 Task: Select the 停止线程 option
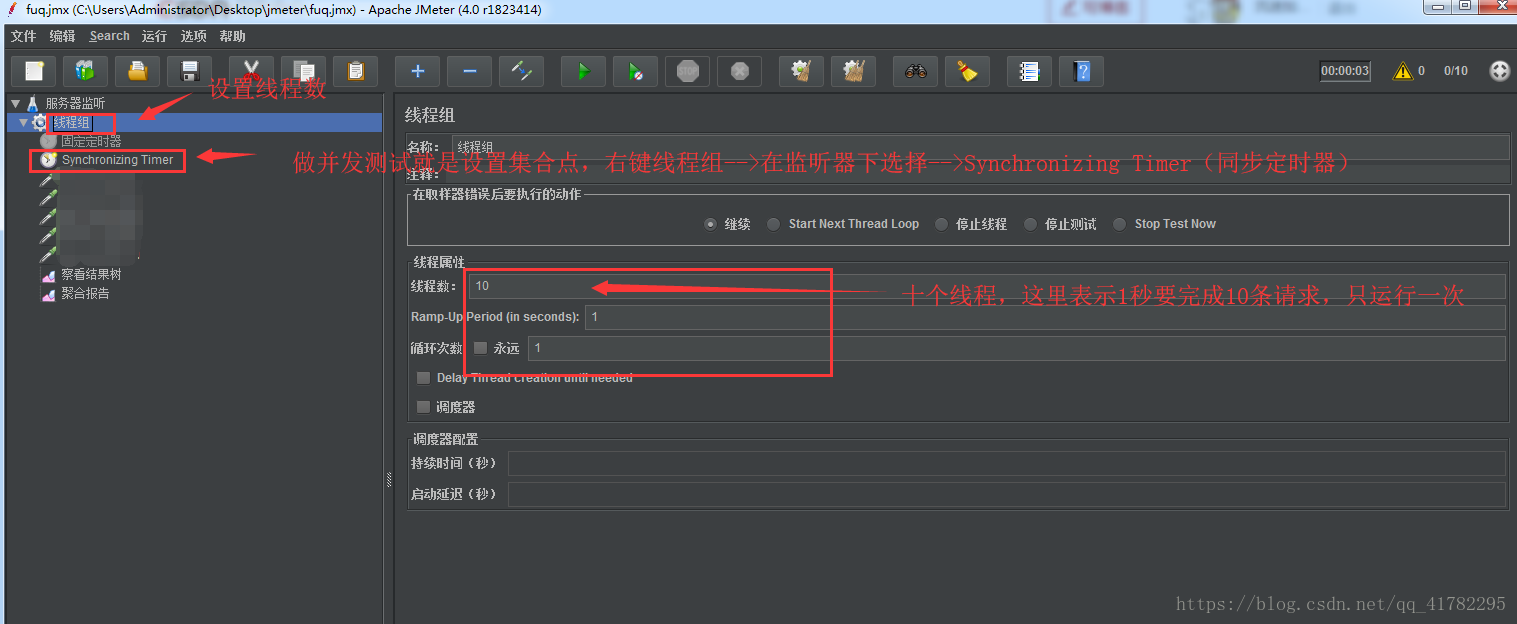941,224
